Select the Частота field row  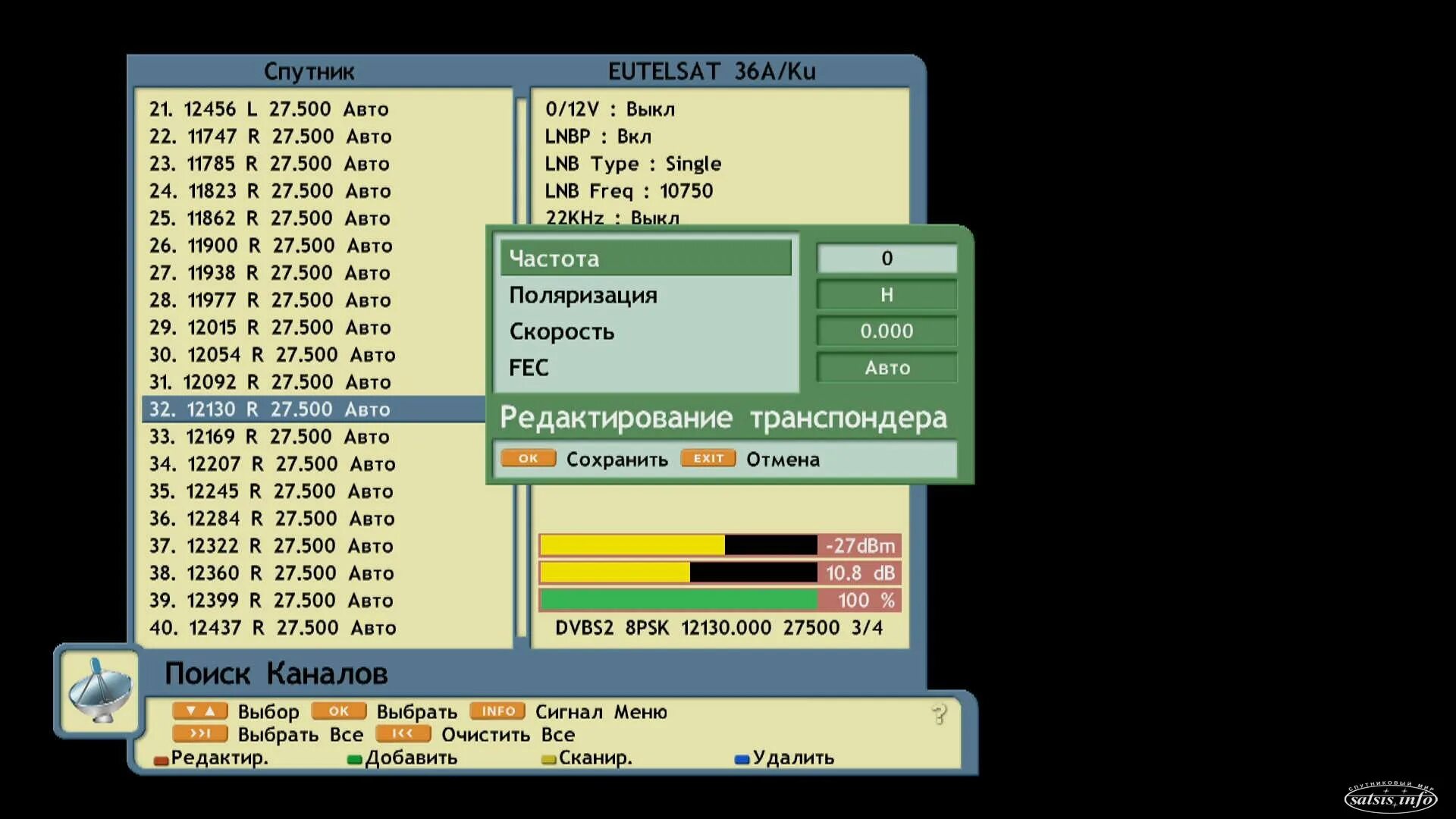645,259
